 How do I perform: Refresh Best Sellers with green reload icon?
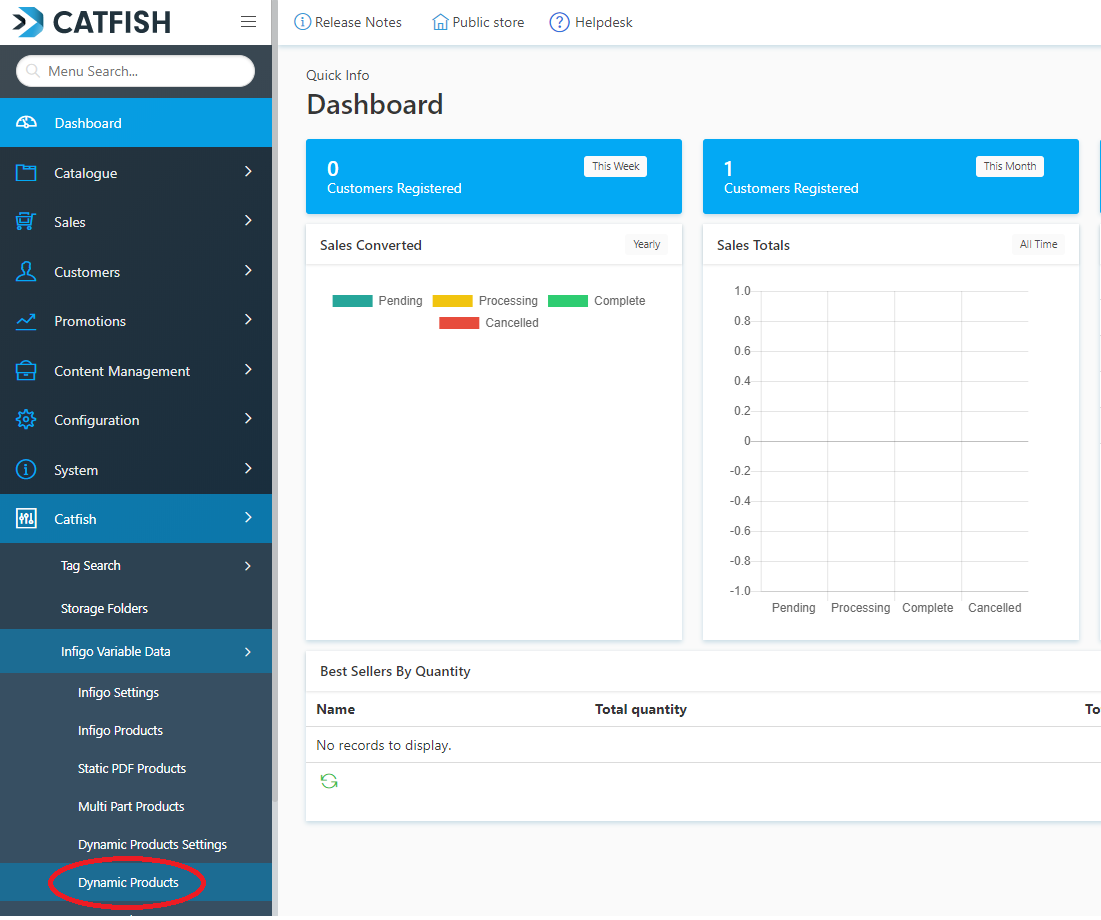(x=329, y=781)
